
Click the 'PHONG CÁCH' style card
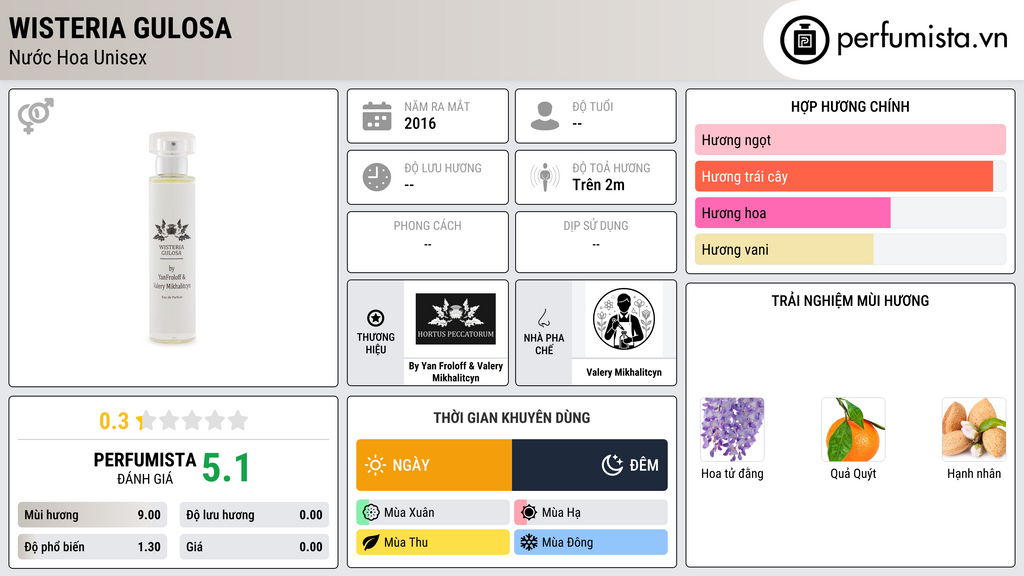point(428,242)
